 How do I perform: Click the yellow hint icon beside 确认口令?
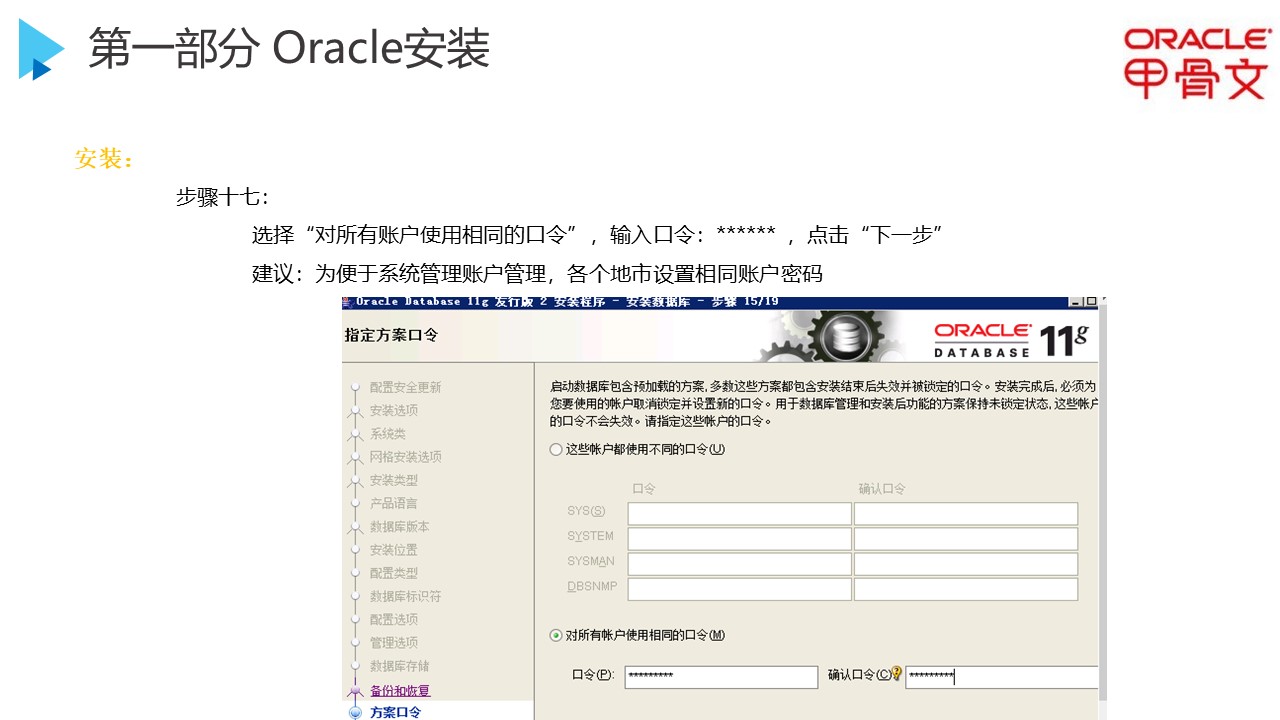pos(897,674)
